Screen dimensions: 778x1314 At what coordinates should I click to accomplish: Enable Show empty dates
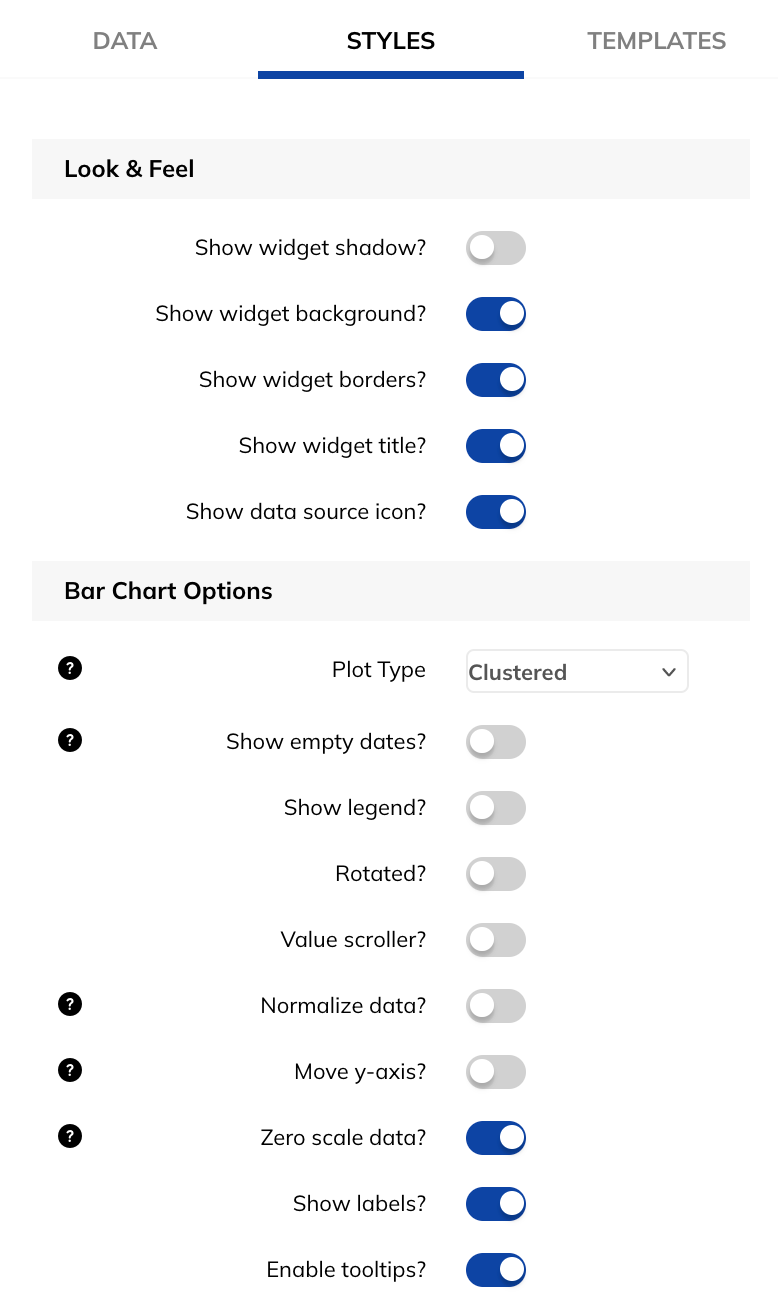(496, 741)
